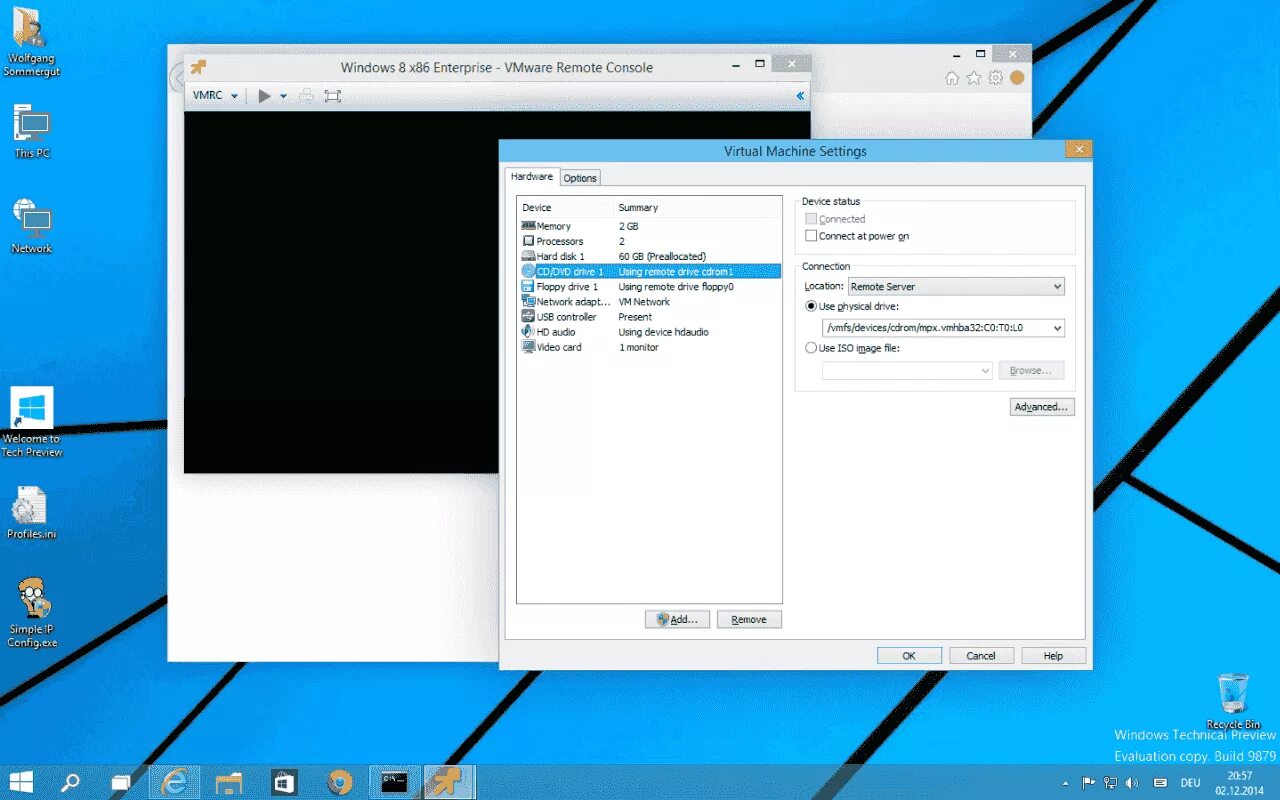Open the physical drive path dropdown
Viewport: 1280px width, 800px height.
click(943, 327)
